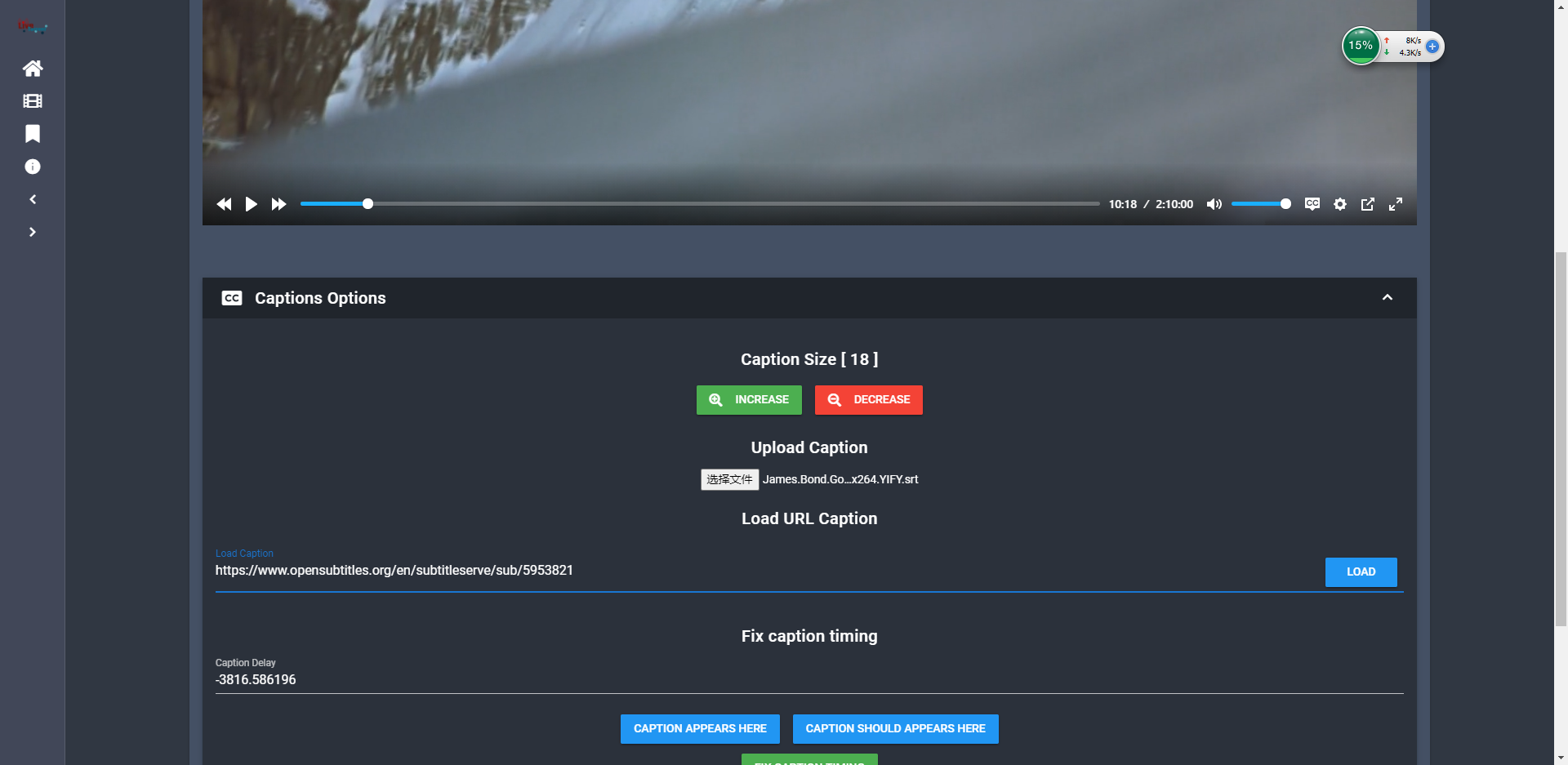Open the info icon in sidebar
Screen dimensions: 1568x765
click(33, 167)
